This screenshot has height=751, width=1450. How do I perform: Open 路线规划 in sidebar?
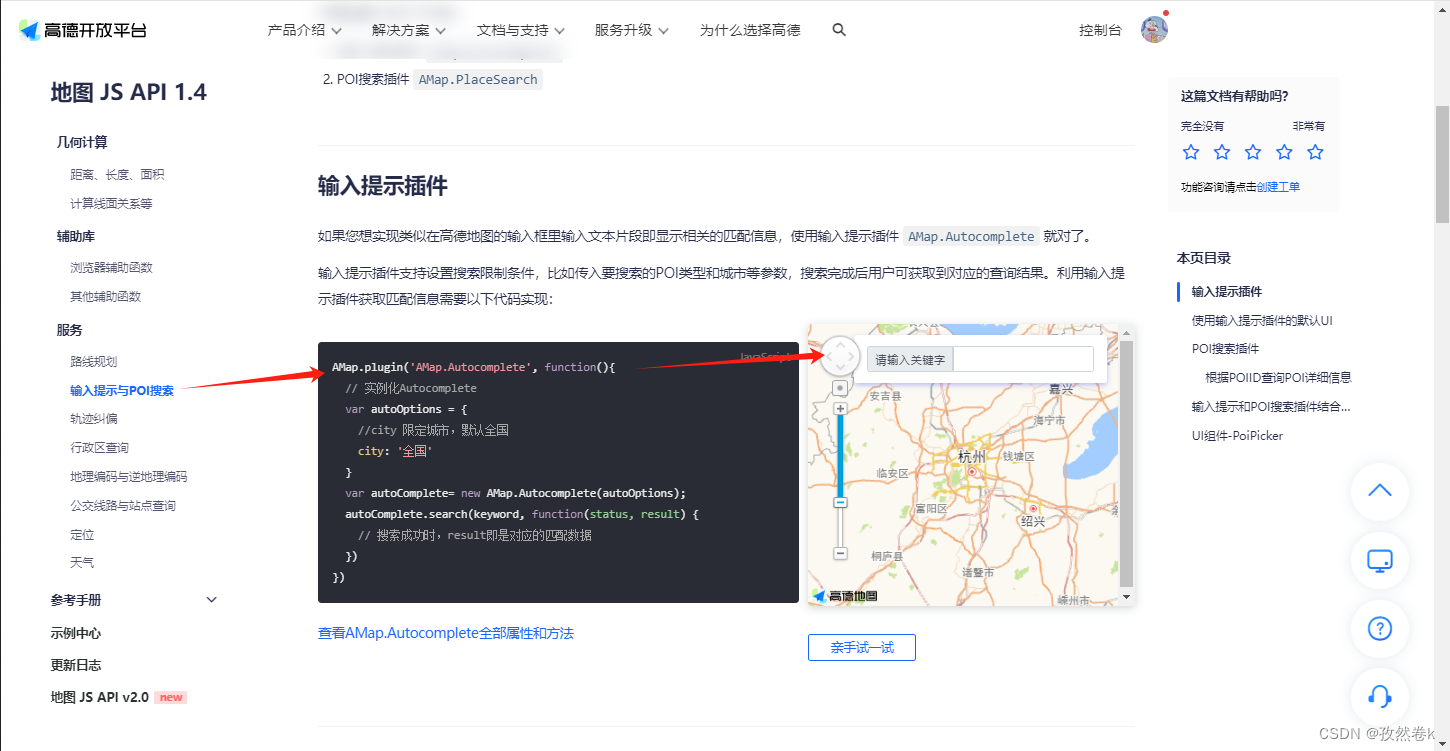click(x=93, y=361)
